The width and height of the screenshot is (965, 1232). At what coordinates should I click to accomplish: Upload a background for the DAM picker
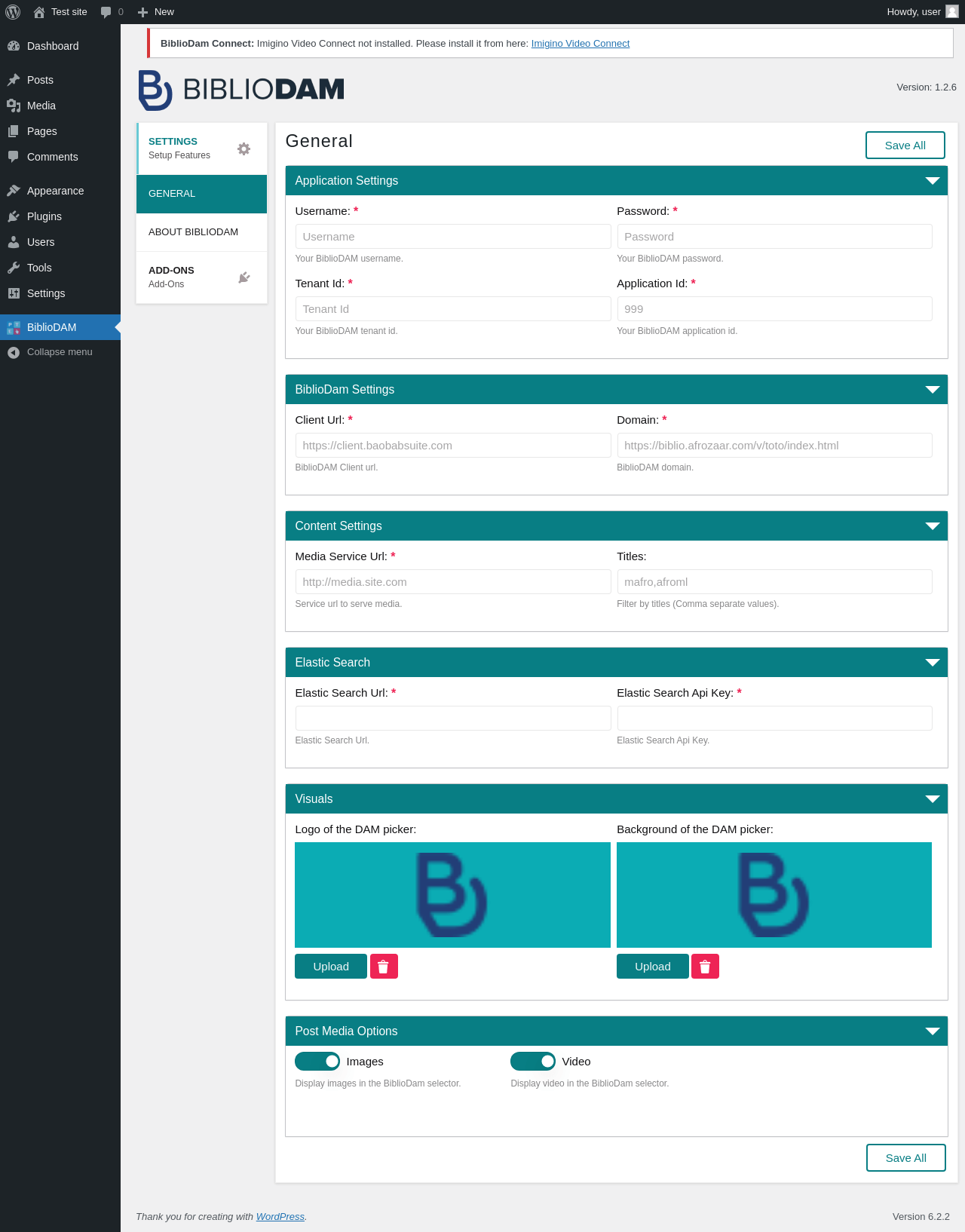[653, 967]
